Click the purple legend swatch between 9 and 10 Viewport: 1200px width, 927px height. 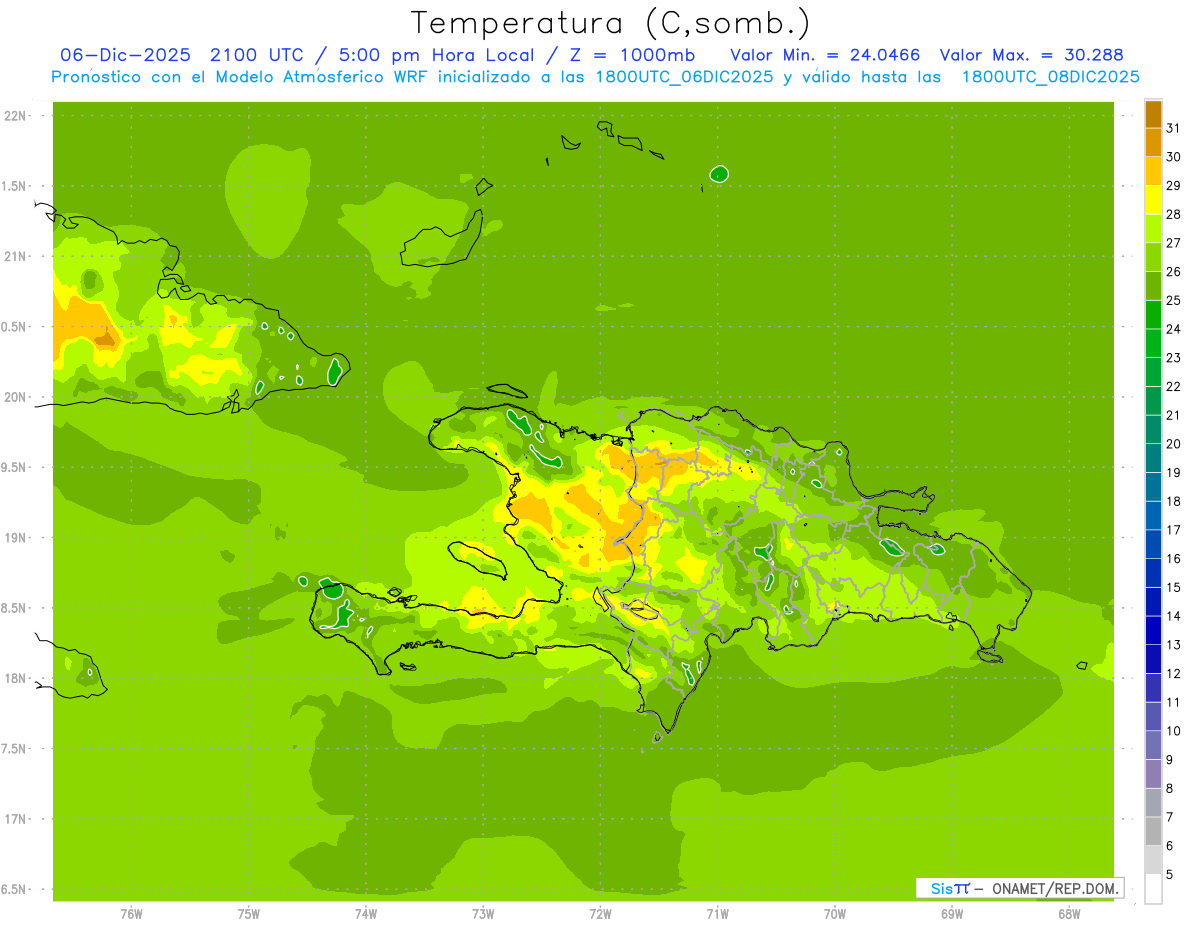point(1153,745)
